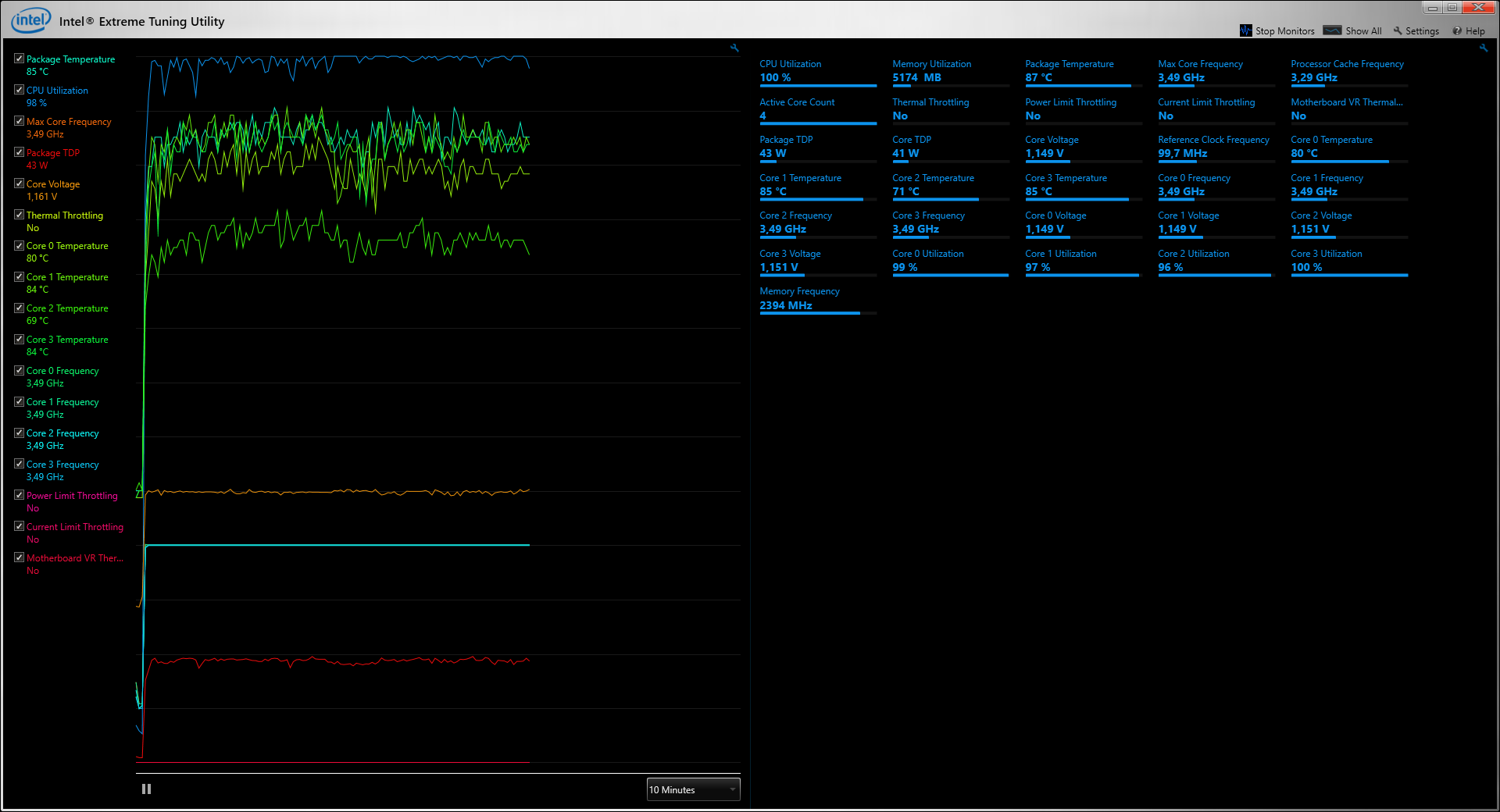Click Thermal Throttling No monitor tile

[x=951, y=110]
